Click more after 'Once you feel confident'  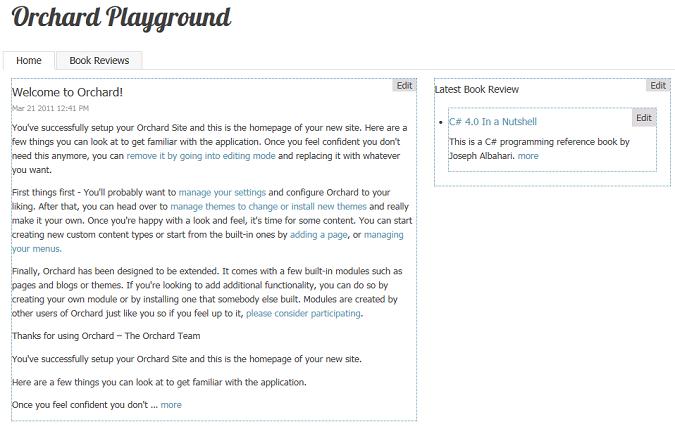pos(171,405)
